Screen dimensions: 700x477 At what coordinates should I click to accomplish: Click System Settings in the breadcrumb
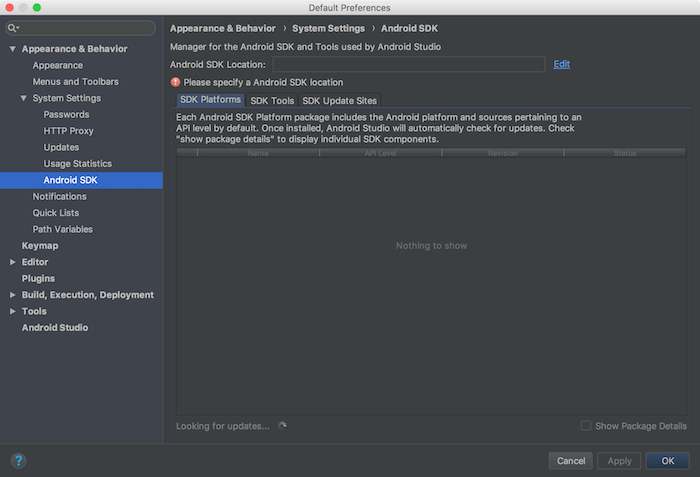(328, 29)
